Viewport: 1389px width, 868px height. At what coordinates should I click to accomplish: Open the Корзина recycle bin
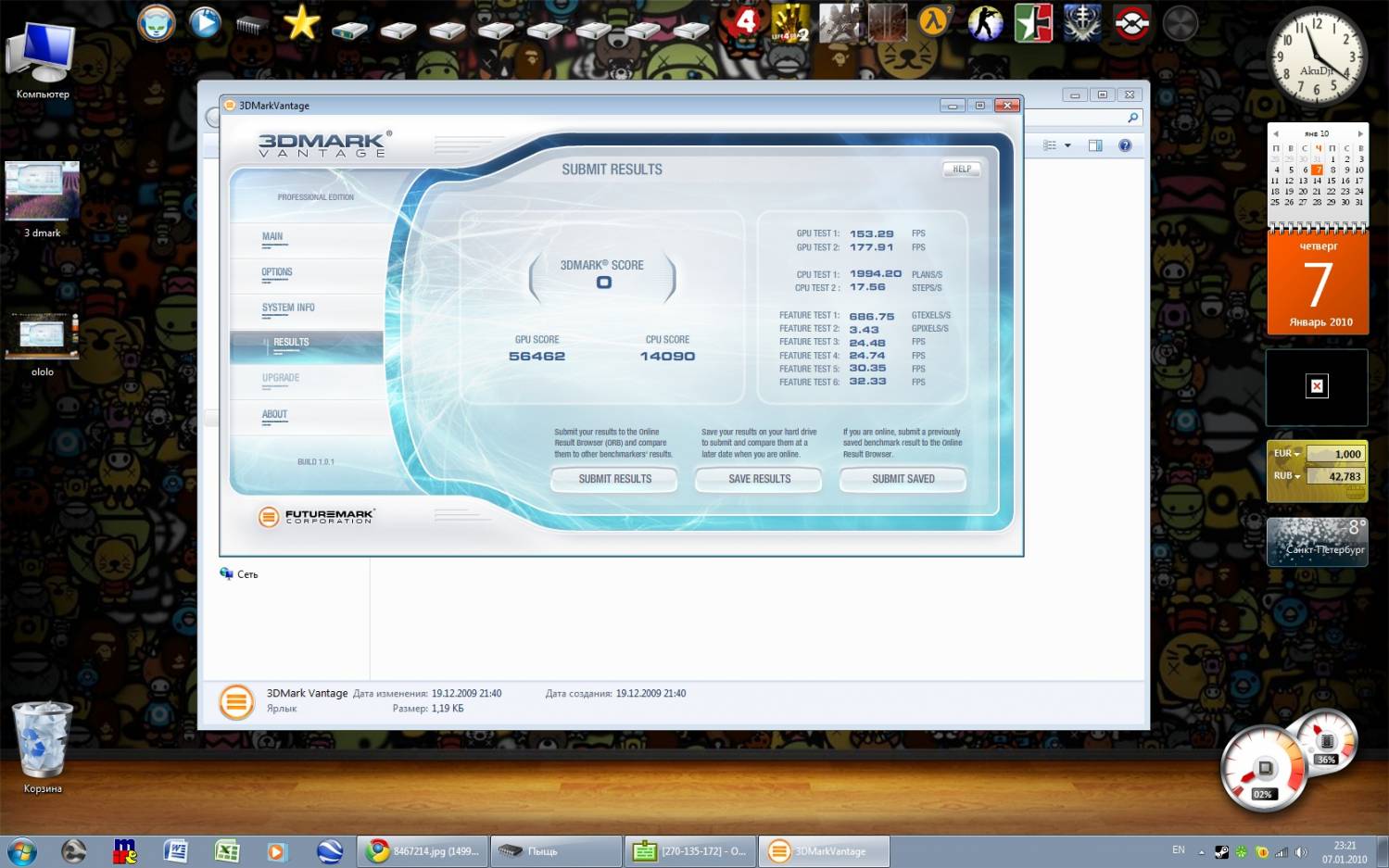42,741
